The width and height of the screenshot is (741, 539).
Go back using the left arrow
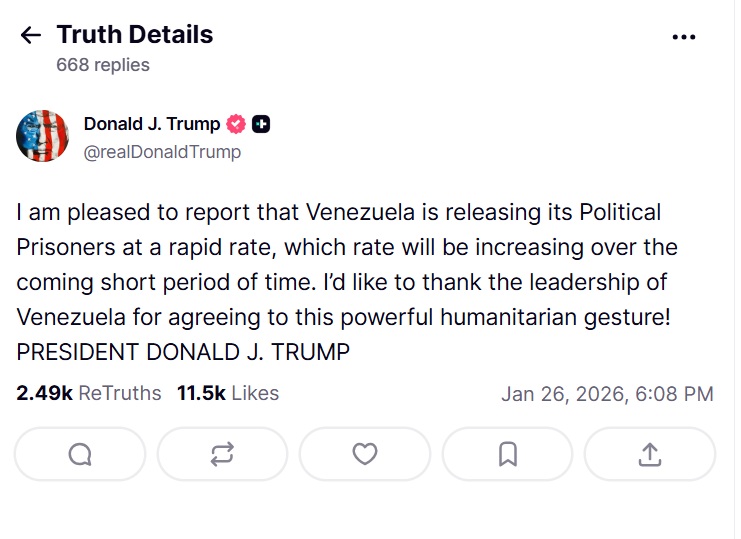(31, 36)
